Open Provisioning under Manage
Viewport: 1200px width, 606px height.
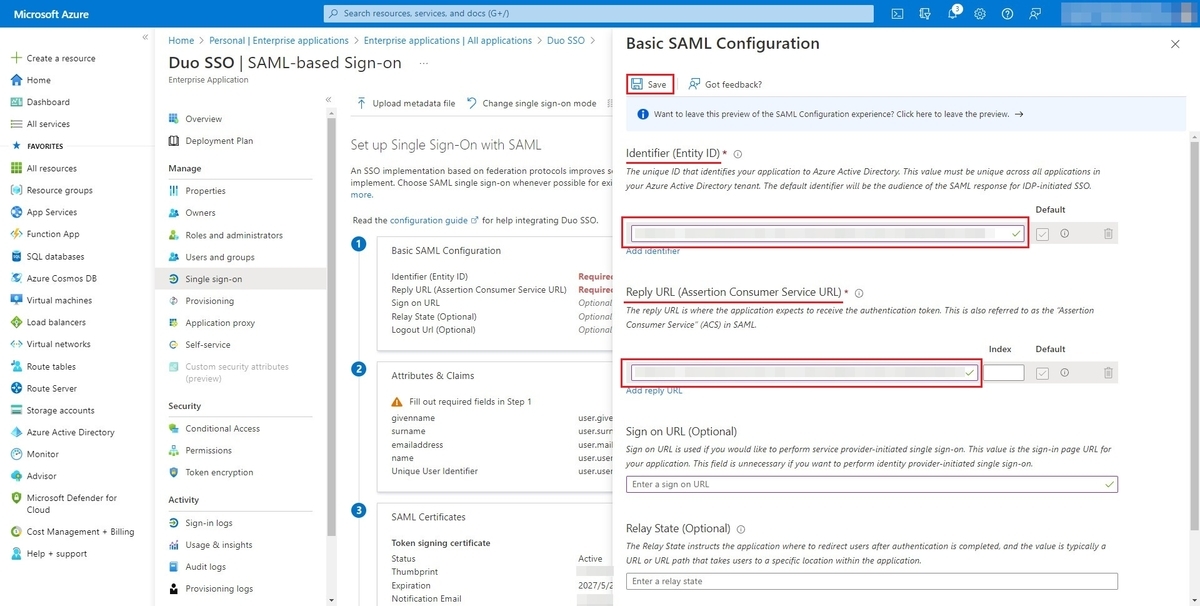tap(209, 301)
